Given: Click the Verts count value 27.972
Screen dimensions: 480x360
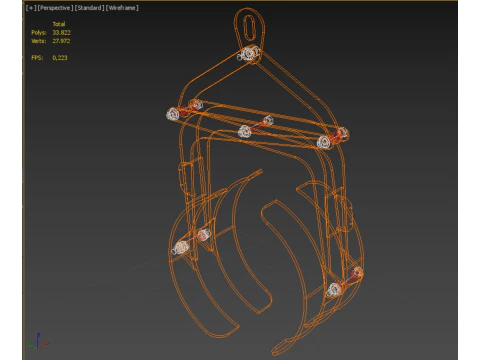Looking at the screenshot, I should tap(61, 41).
